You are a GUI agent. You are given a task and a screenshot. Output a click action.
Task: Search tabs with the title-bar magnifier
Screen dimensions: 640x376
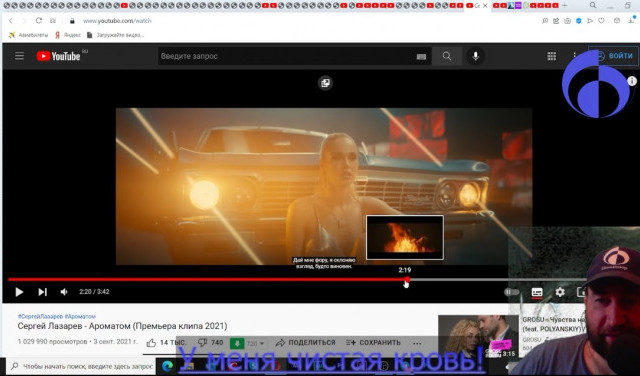pyautogui.click(x=593, y=5)
